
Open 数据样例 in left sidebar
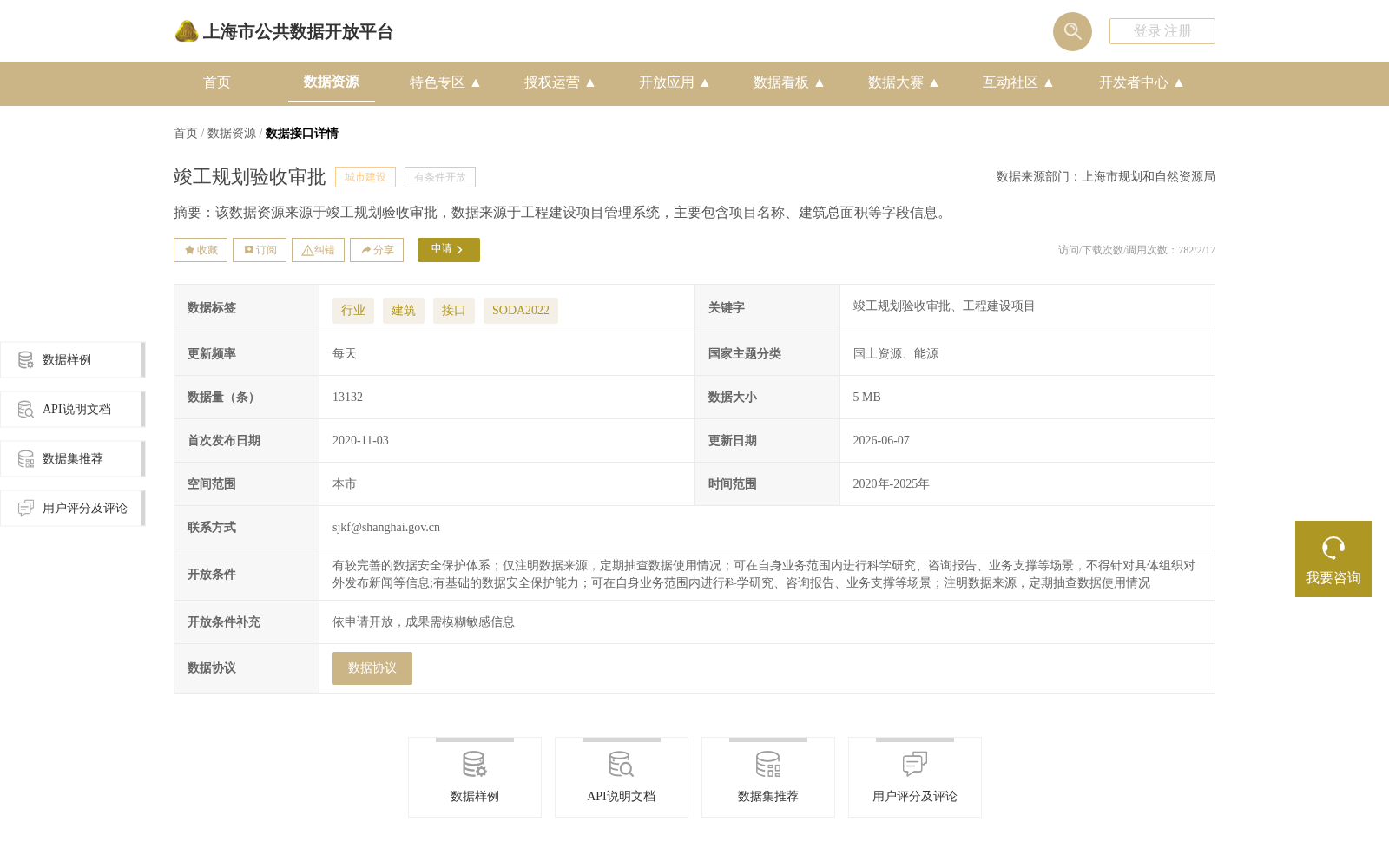point(73,360)
